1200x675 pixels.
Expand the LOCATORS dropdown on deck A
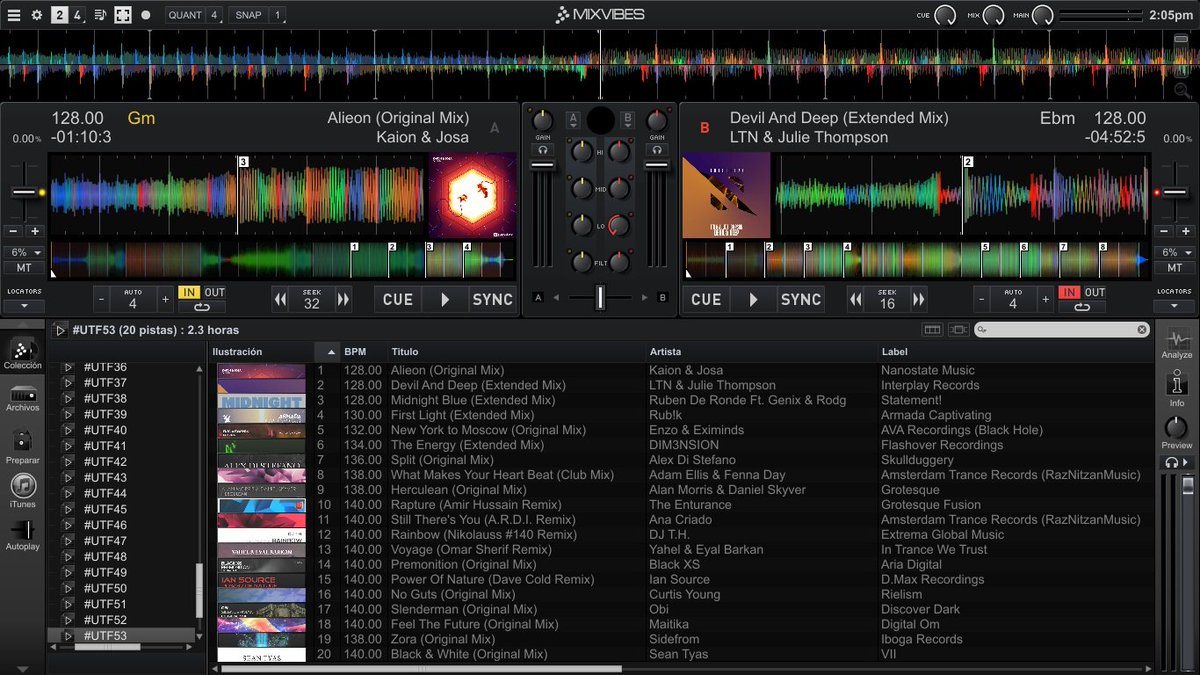[24, 306]
